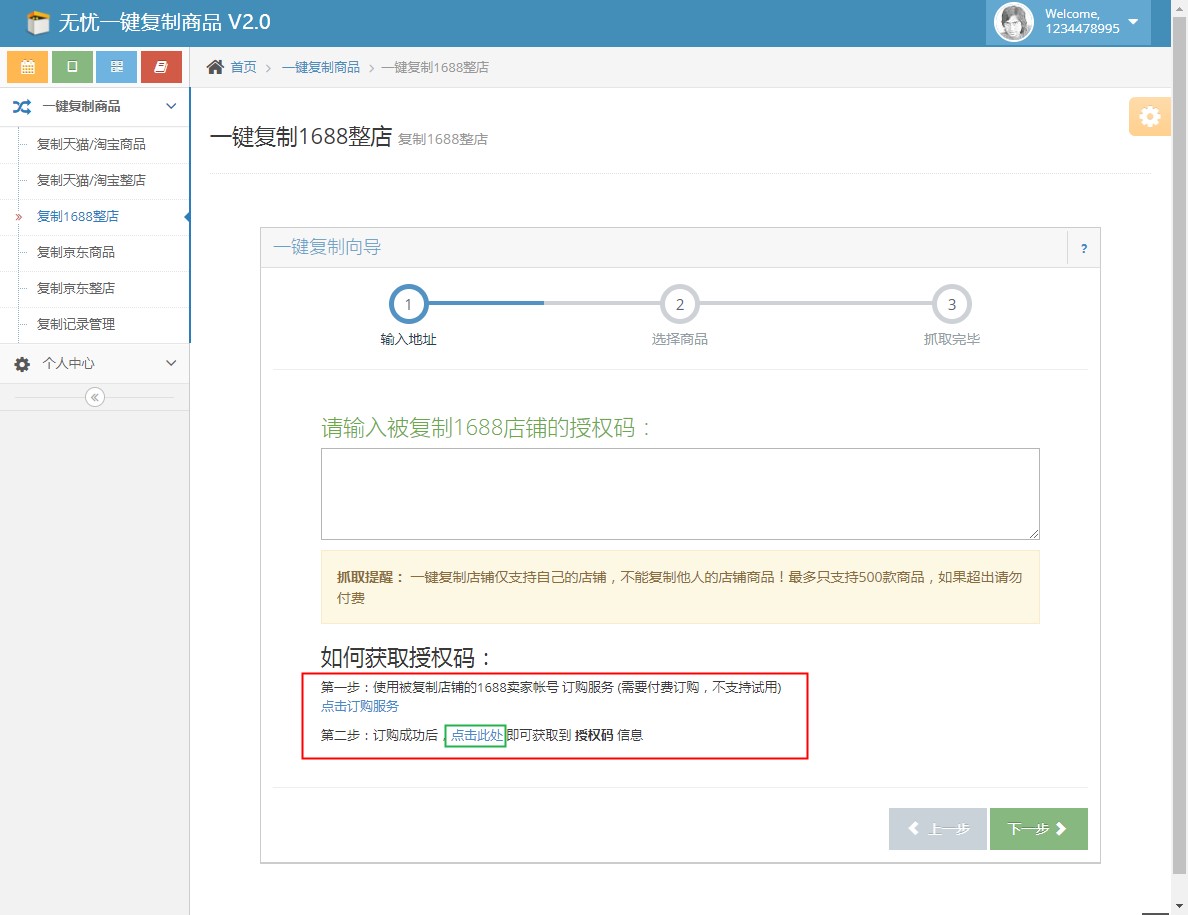1188x915 pixels.
Task: Click the 点击此处 link for 授权码
Action: pos(476,735)
